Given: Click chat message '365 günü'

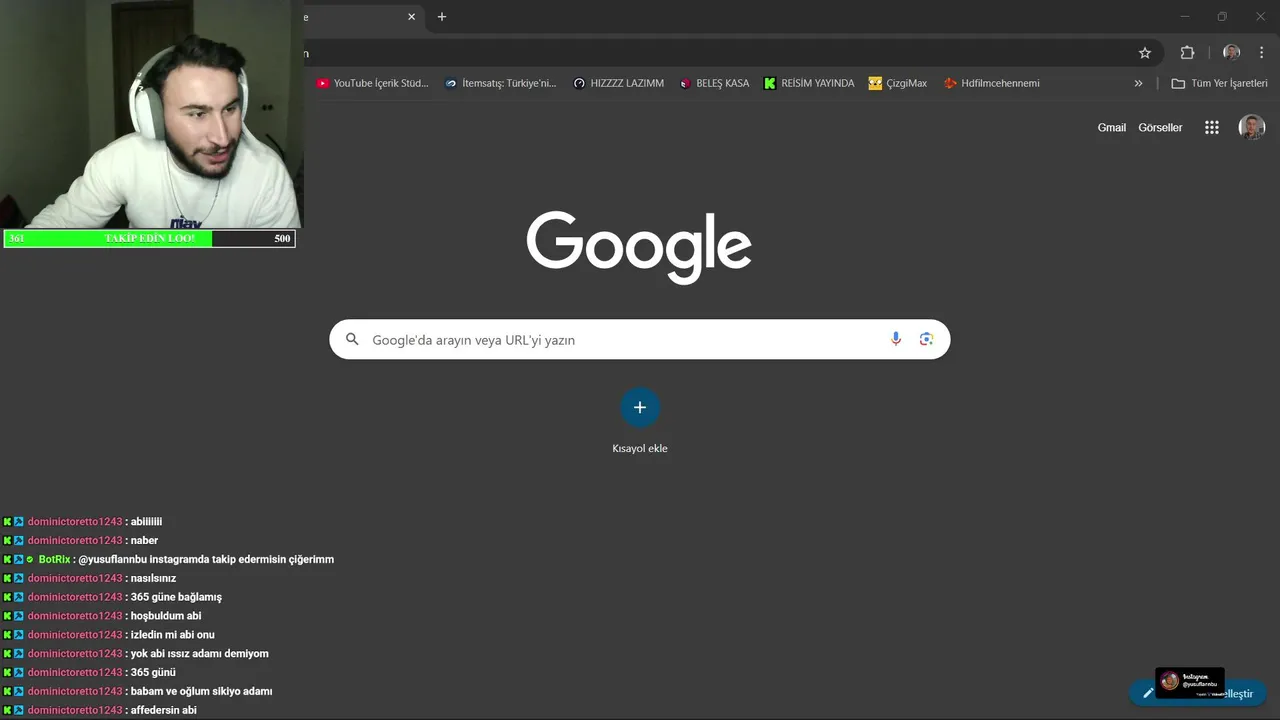Looking at the screenshot, I should point(153,672).
